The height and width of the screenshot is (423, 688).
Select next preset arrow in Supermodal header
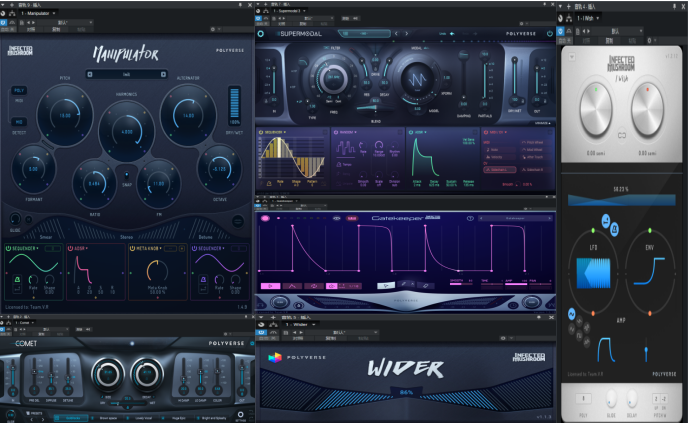tap(407, 33)
